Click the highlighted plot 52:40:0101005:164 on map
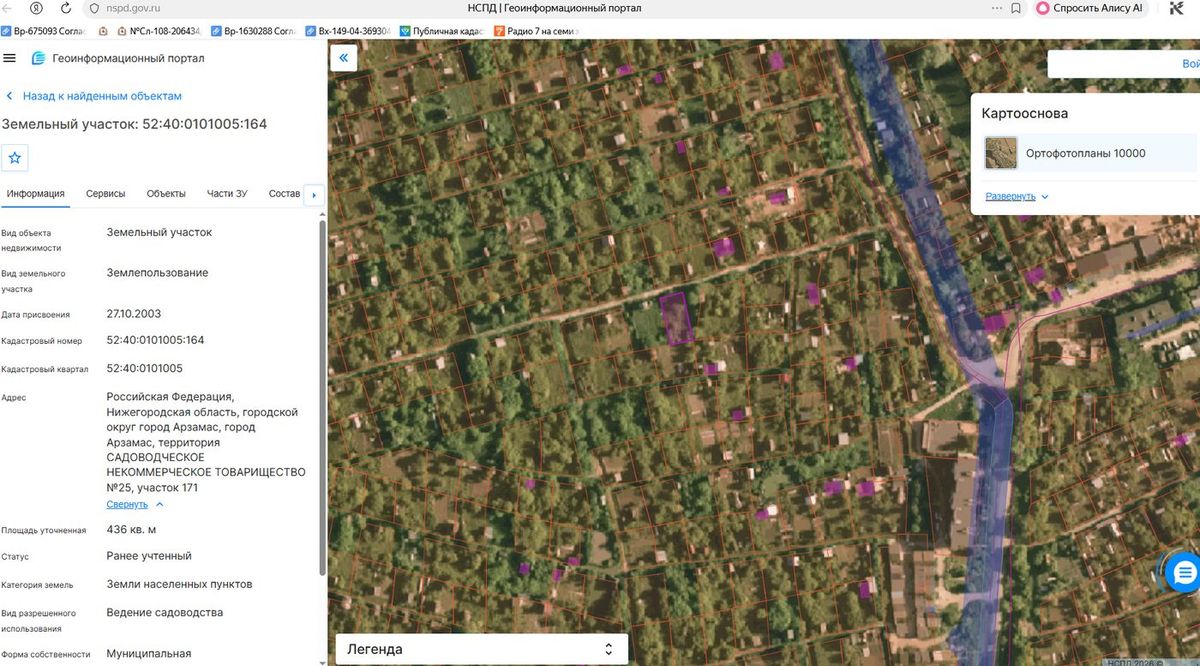Viewport: 1200px width, 666px height. [x=678, y=318]
